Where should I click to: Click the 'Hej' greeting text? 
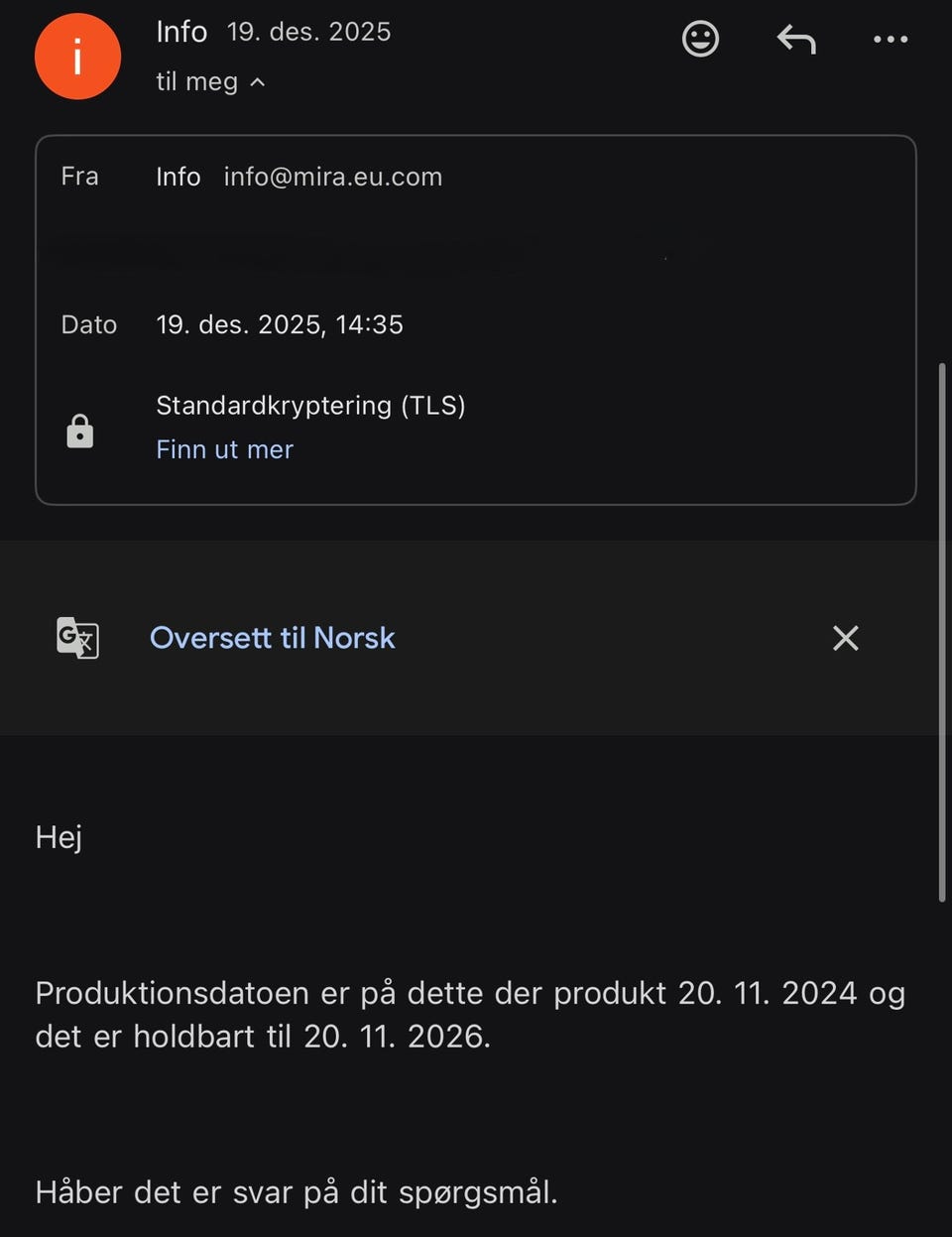coord(59,837)
